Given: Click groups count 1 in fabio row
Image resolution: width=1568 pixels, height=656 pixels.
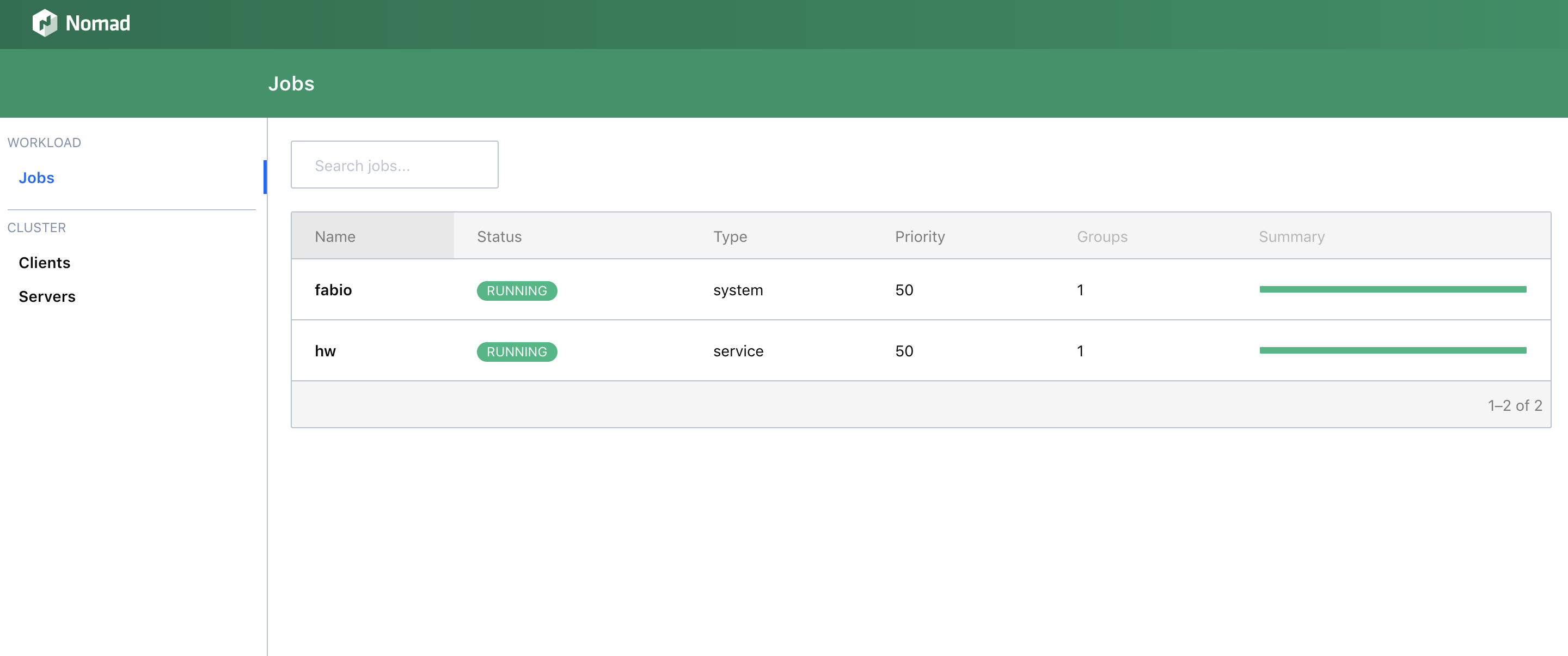Looking at the screenshot, I should [1080, 290].
